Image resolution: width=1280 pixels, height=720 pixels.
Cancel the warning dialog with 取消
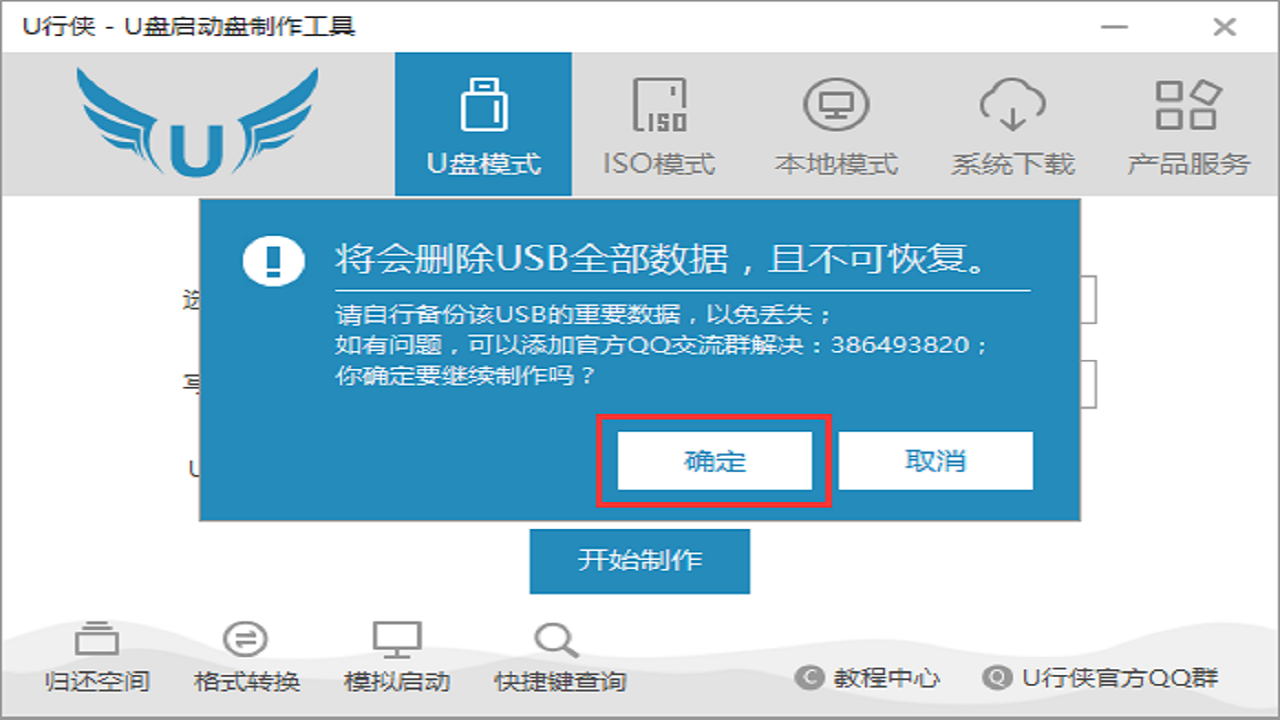(x=934, y=460)
